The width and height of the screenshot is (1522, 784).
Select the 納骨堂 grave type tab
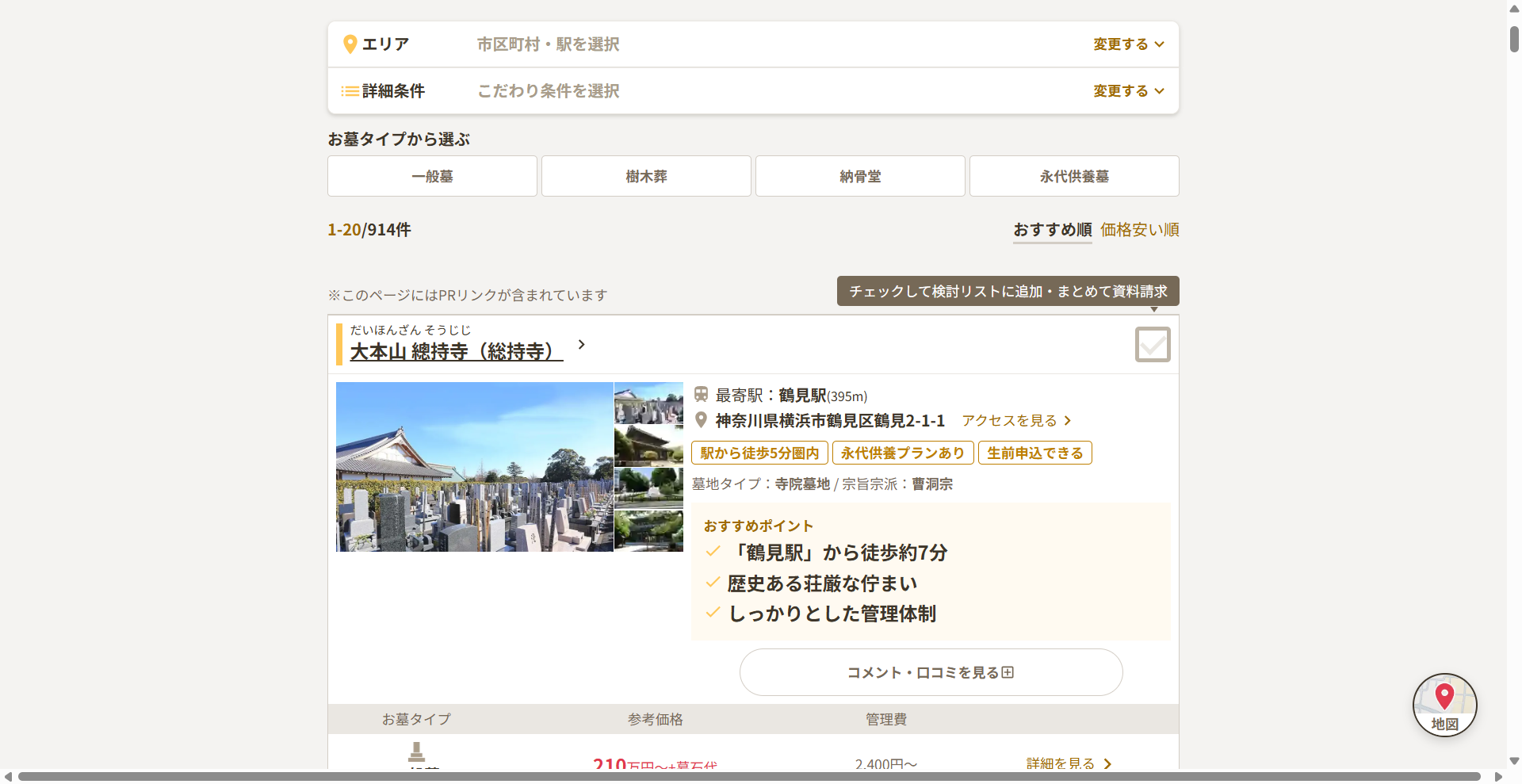pos(860,176)
